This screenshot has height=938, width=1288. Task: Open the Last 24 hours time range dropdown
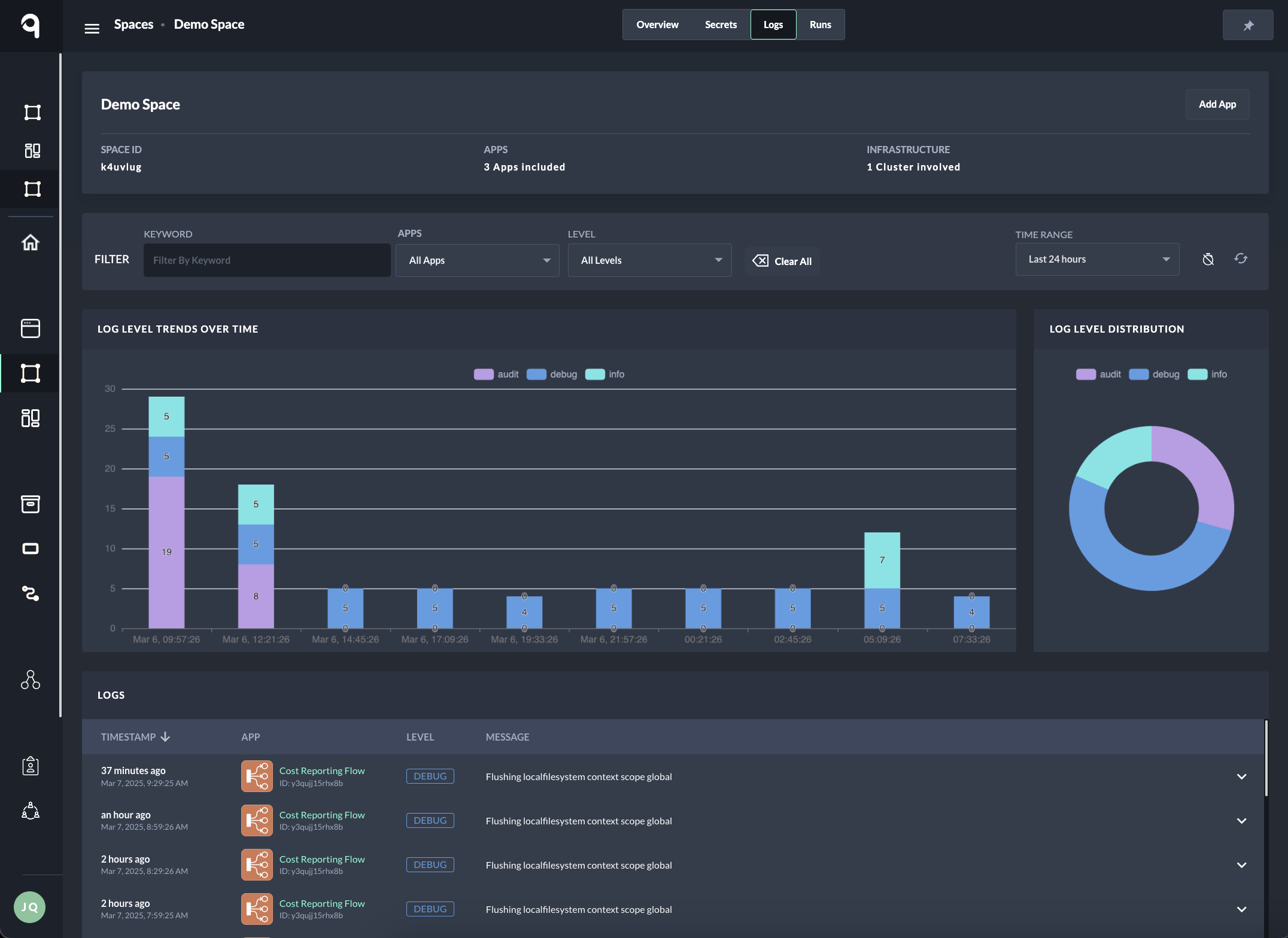pos(1096,259)
